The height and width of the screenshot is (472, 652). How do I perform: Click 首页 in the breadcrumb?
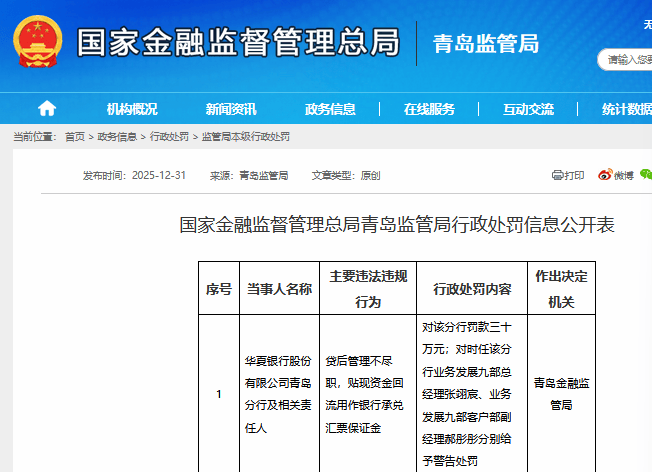click(75, 136)
